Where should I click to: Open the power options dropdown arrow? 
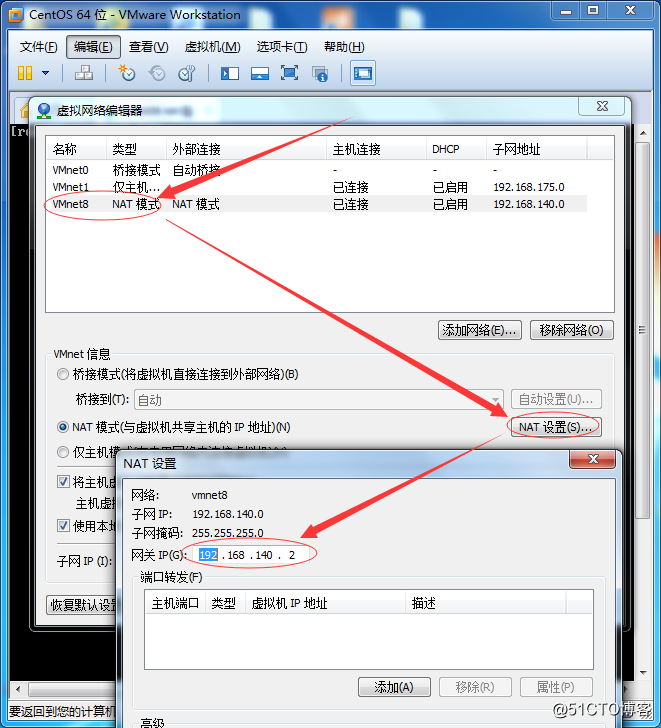click(45, 73)
